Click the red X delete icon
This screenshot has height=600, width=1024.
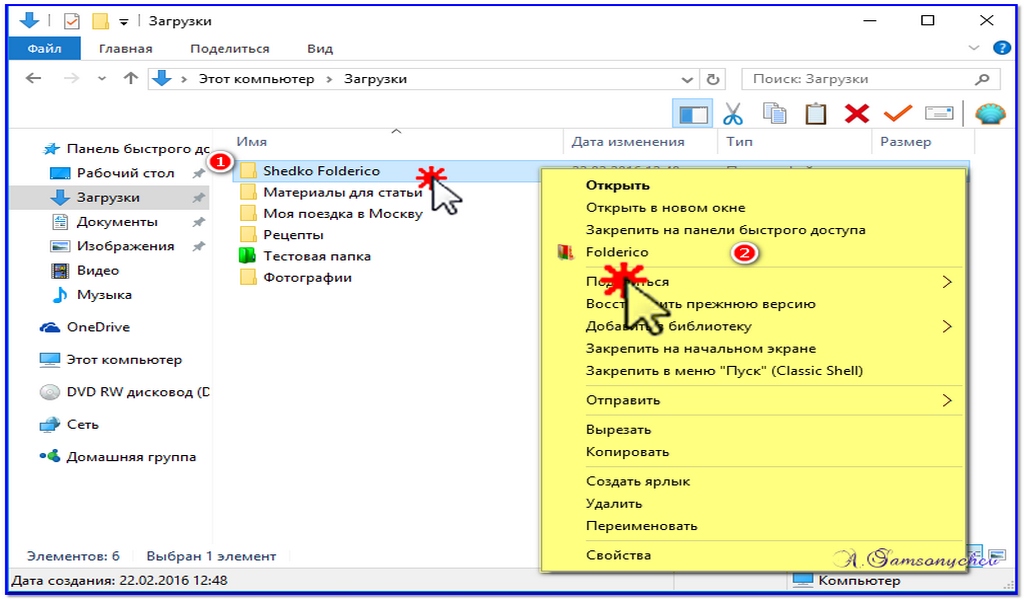[x=857, y=114]
